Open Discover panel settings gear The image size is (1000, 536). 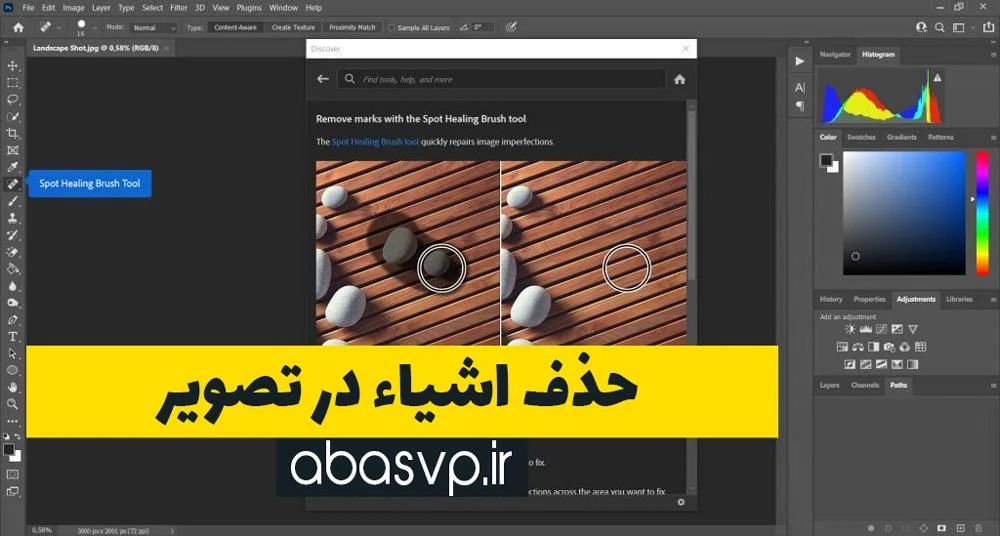680,502
